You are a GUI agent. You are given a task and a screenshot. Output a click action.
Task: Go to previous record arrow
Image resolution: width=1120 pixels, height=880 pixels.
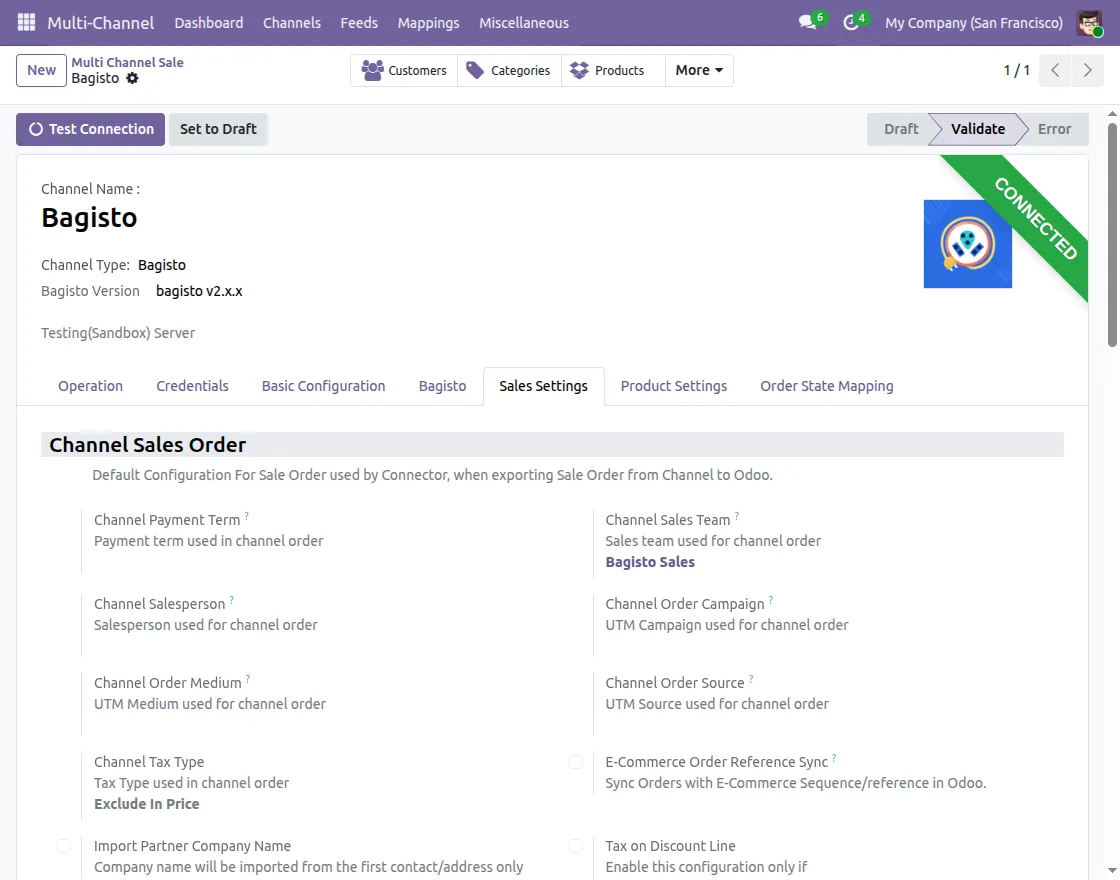tap(1055, 70)
